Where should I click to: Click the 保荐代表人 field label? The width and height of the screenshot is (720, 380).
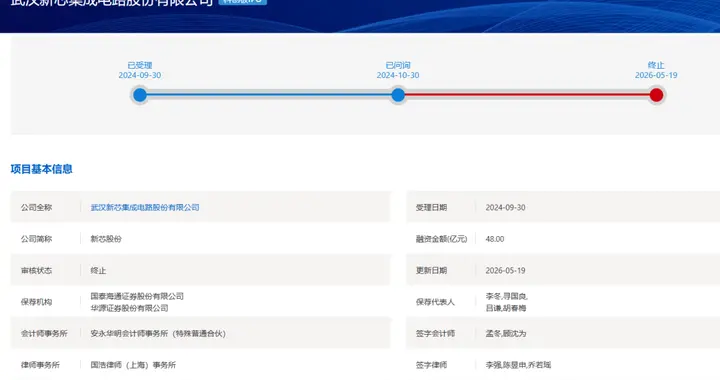coord(435,302)
